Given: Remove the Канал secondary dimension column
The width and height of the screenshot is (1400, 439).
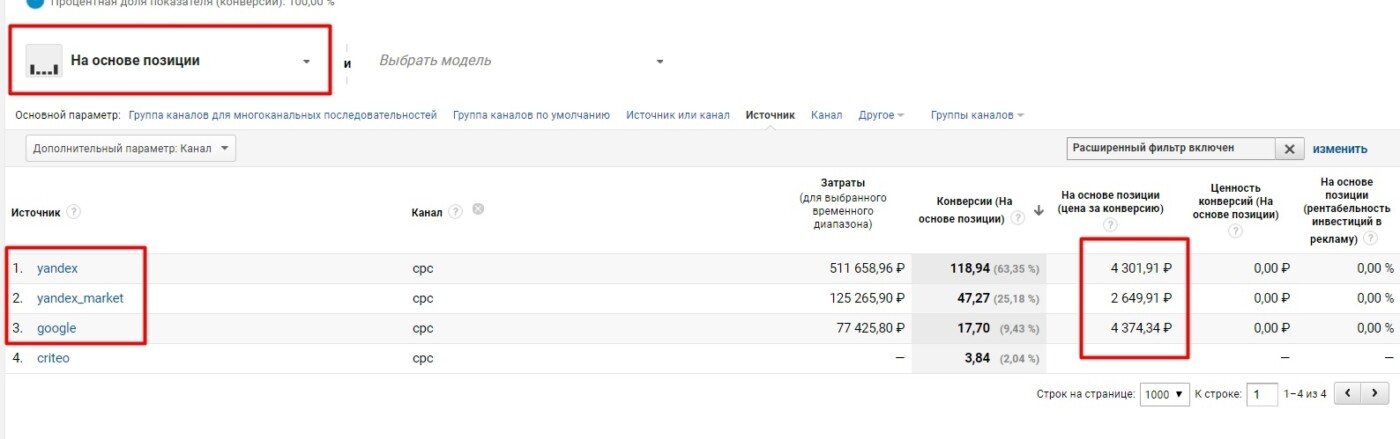Looking at the screenshot, I should pyautogui.click(x=478, y=210).
